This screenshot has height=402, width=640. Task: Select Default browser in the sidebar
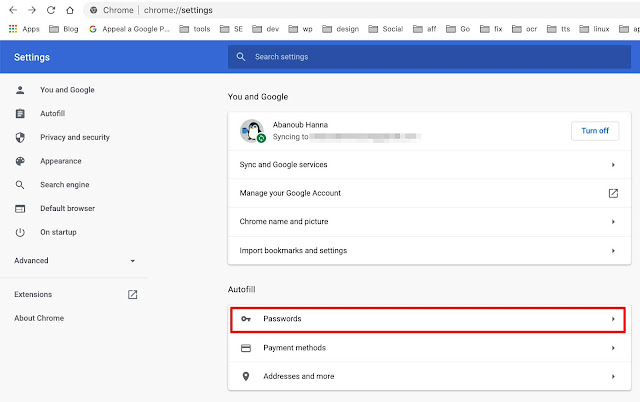click(68, 208)
